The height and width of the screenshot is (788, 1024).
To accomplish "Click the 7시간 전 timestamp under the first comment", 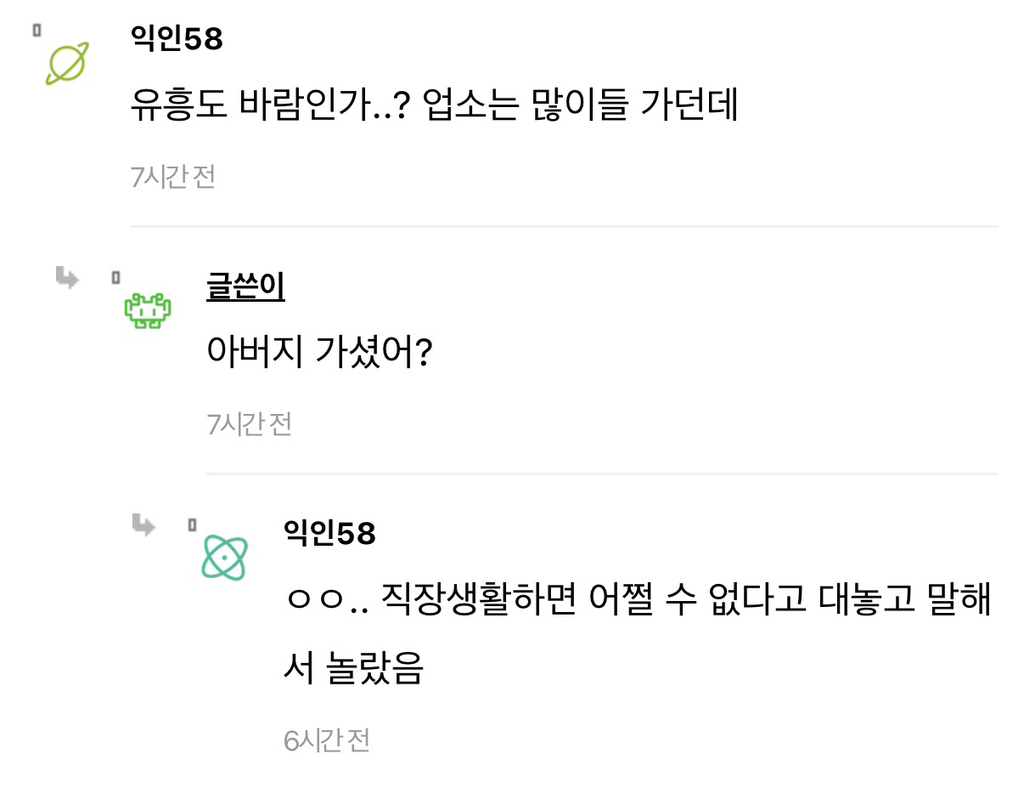I will [173, 177].
